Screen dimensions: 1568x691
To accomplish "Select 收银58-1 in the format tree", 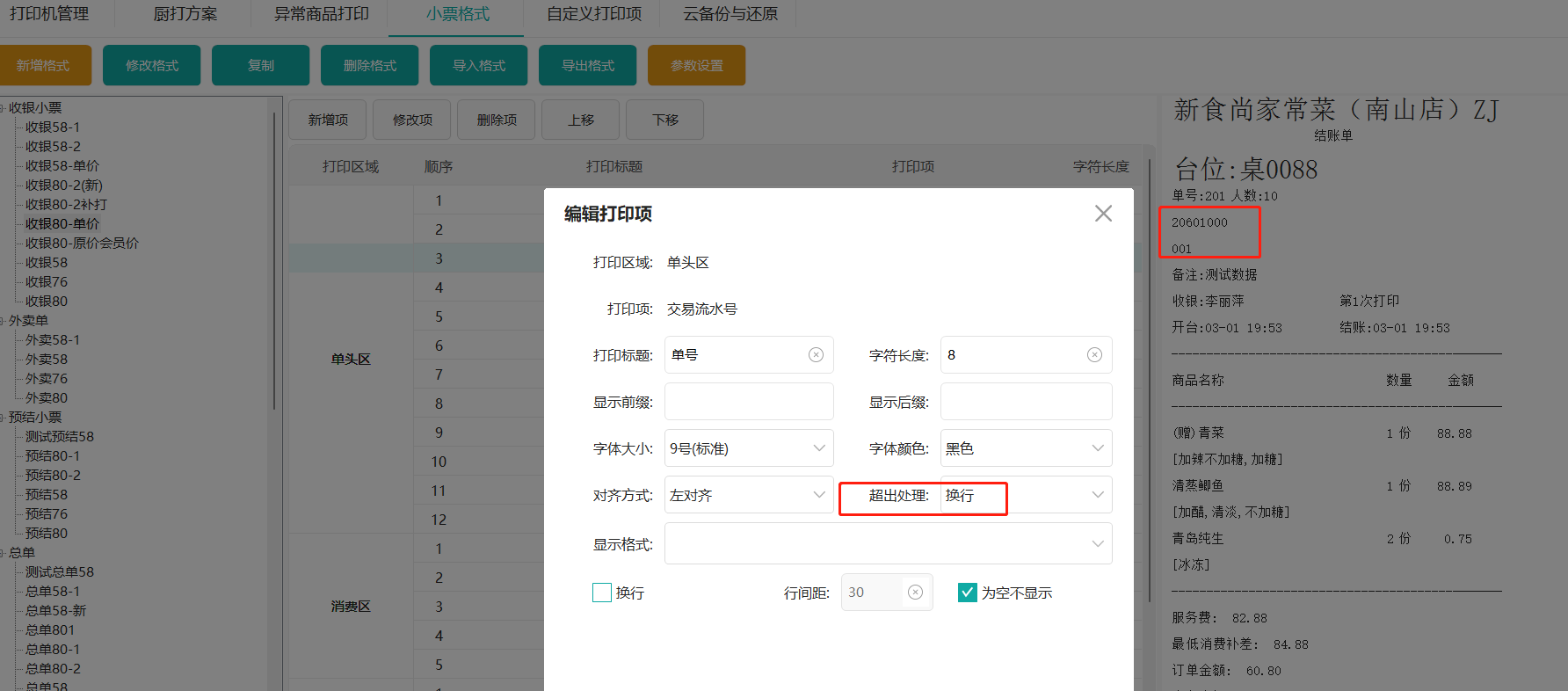I will pos(53,127).
